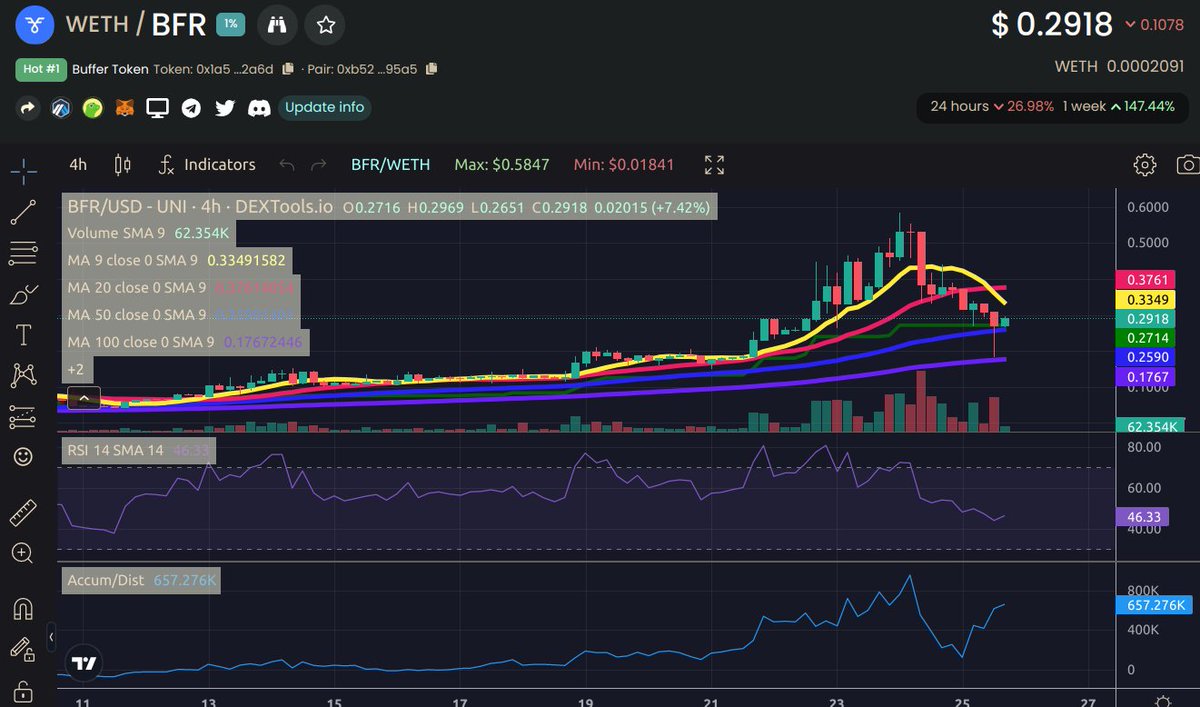The height and width of the screenshot is (707, 1200).
Task: Open the chart patterns tool
Action: point(24,375)
